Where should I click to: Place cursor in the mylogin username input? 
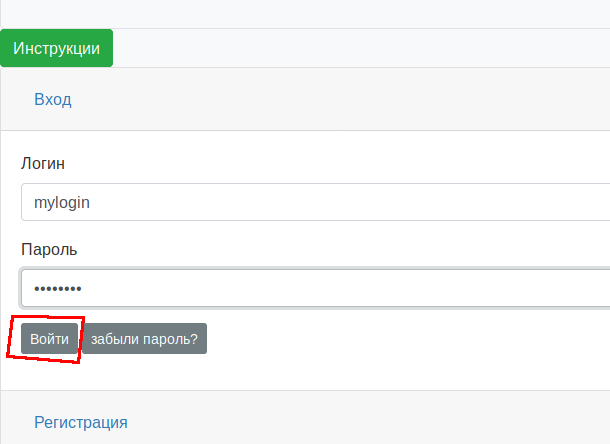pos(316,202)
